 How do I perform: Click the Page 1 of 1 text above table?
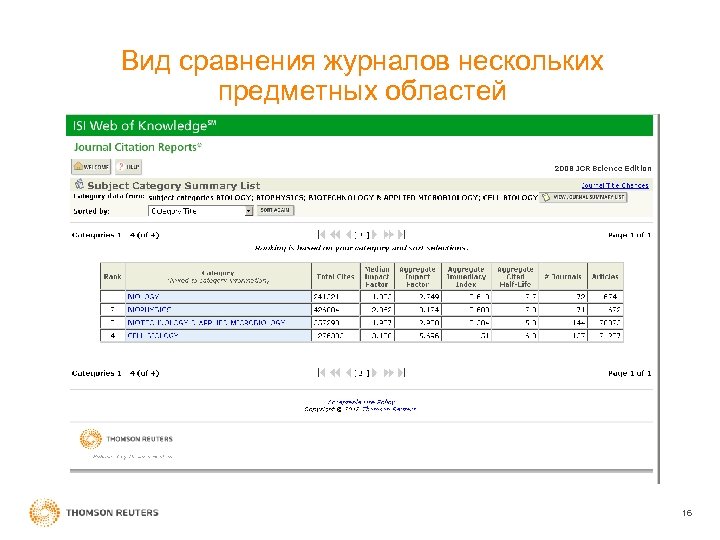(629, 235)
